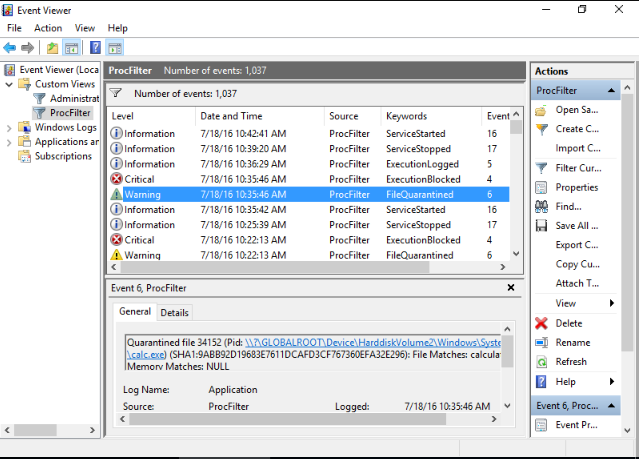Click the Refresh icon in Actions

click(x=542, y=362)
